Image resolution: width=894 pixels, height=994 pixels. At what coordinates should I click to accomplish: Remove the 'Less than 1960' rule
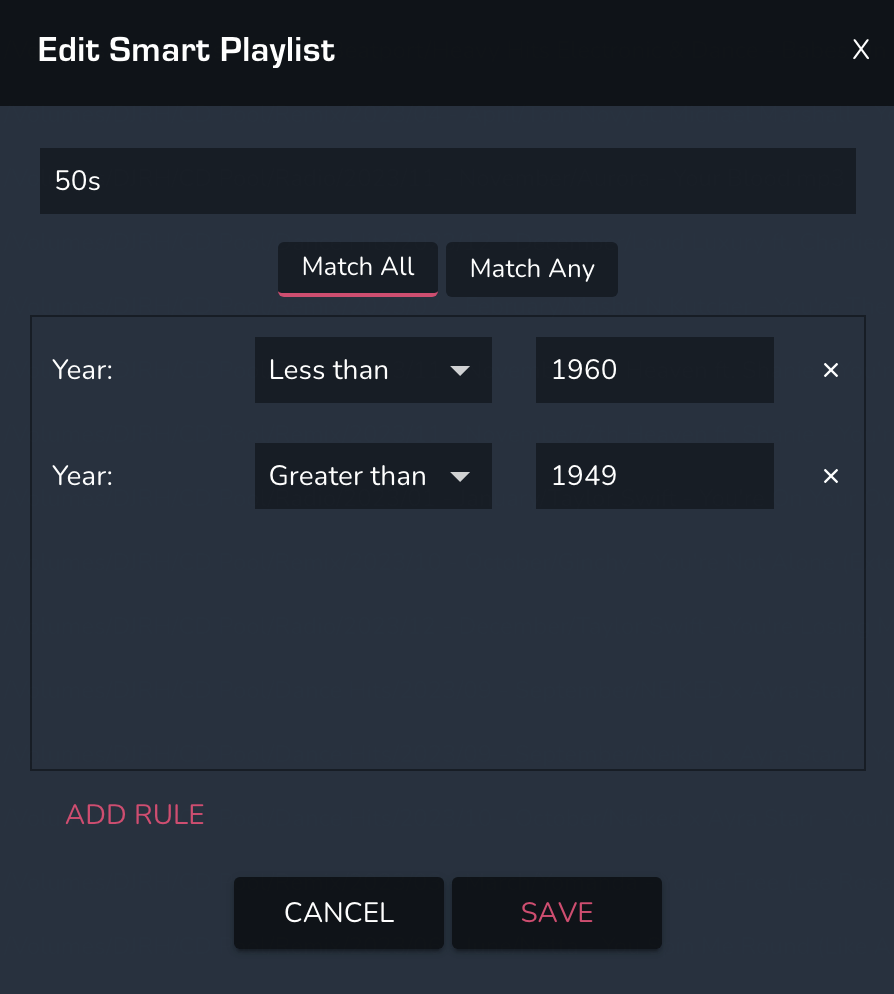point(830,370)
